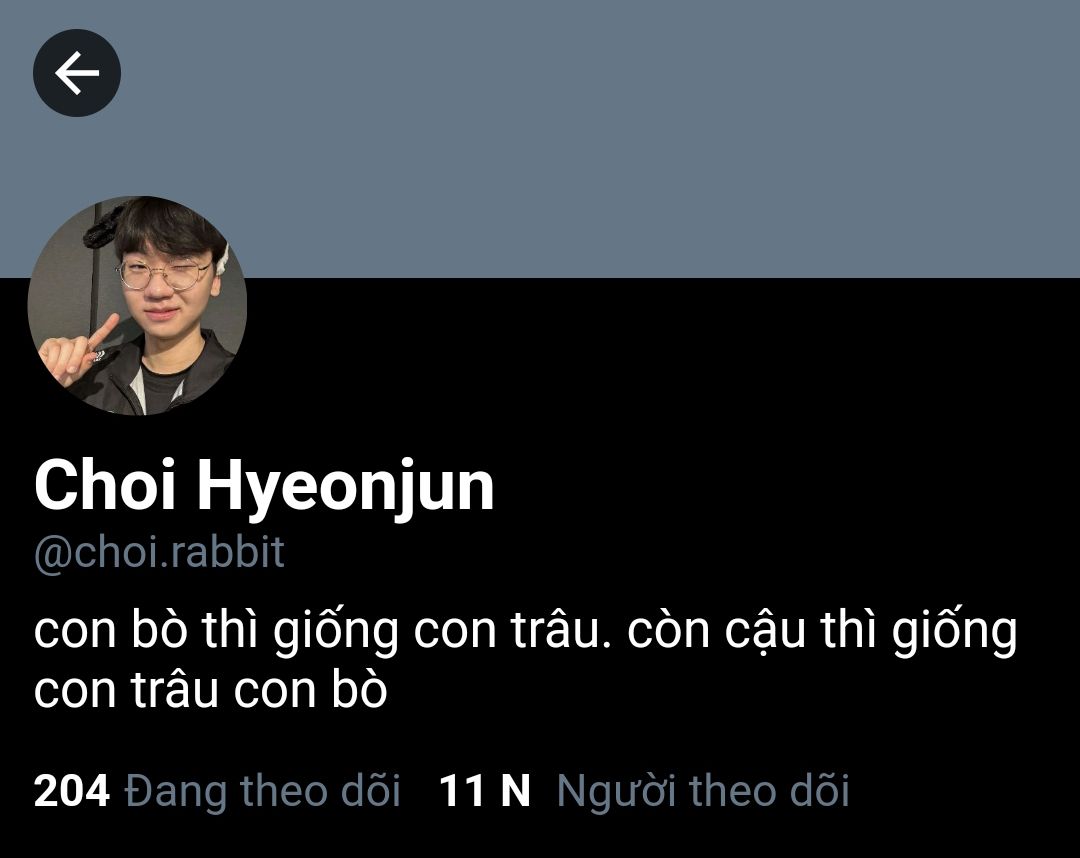View the Đang theo dõi list
The height and width of the screenshot is (858, 1080).
(x=262, y=791)
